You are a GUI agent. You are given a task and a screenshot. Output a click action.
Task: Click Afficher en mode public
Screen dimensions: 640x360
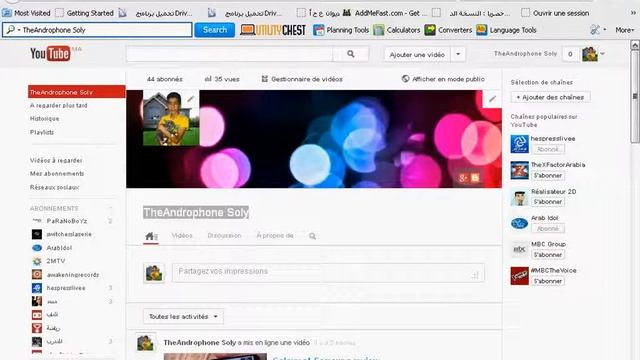tap(444, 79)
